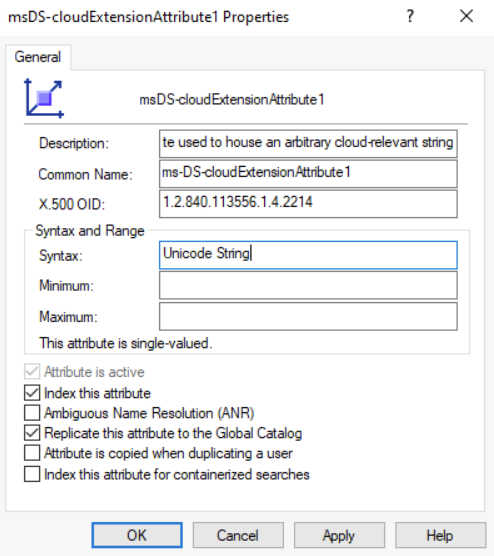Screen dimensions: 494x556
Task: Apply the attribute changes
Action: (339, 535)
